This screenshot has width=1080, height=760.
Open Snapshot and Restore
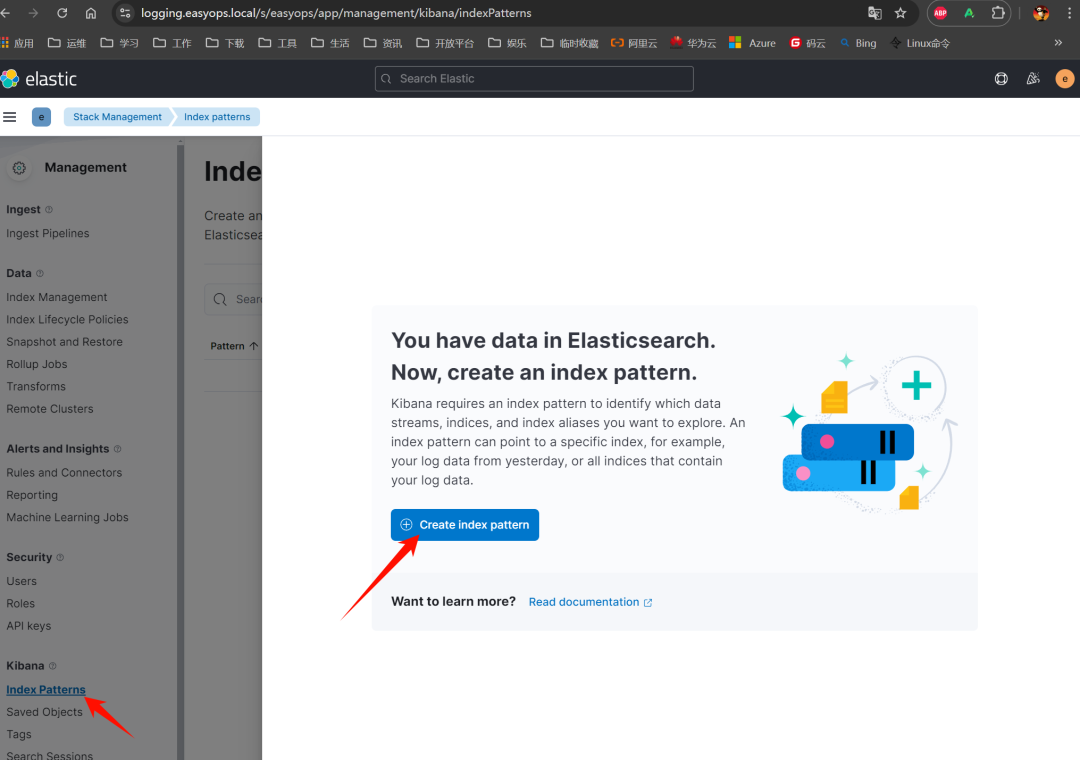[64, 342]
